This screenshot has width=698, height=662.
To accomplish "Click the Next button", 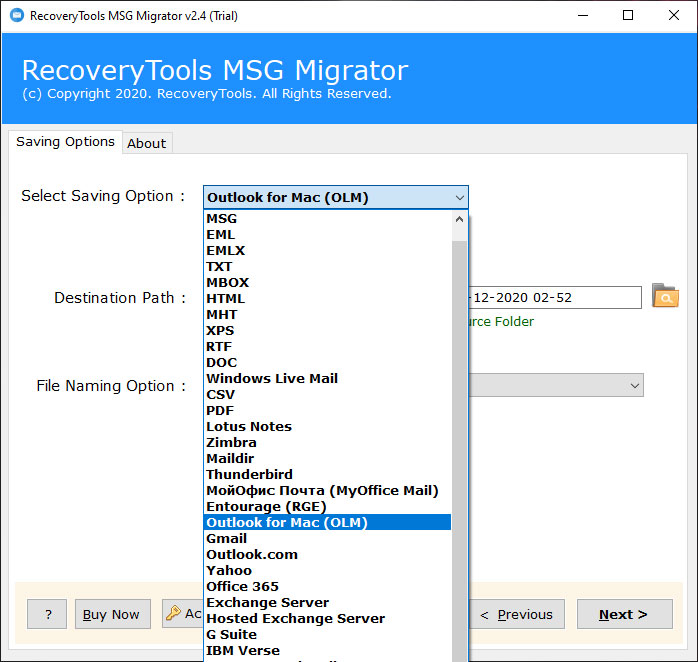I will pyautogui.click(x=625, y=614).
